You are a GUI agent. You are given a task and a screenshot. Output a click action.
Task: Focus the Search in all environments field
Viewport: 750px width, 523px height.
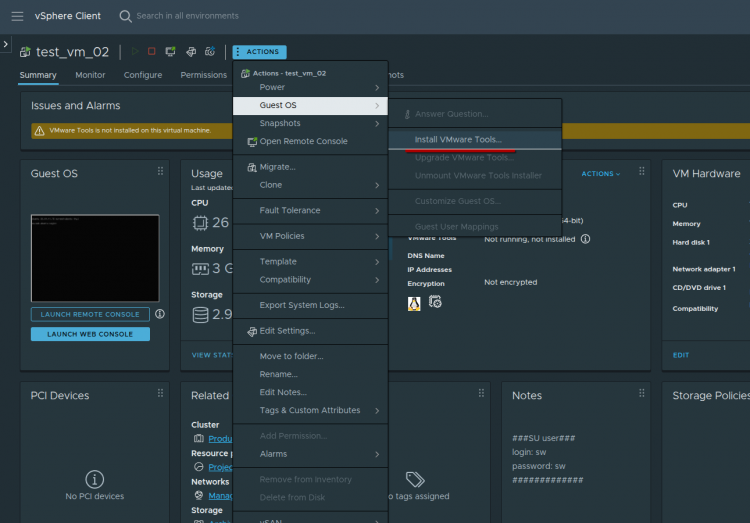[187, 16]
